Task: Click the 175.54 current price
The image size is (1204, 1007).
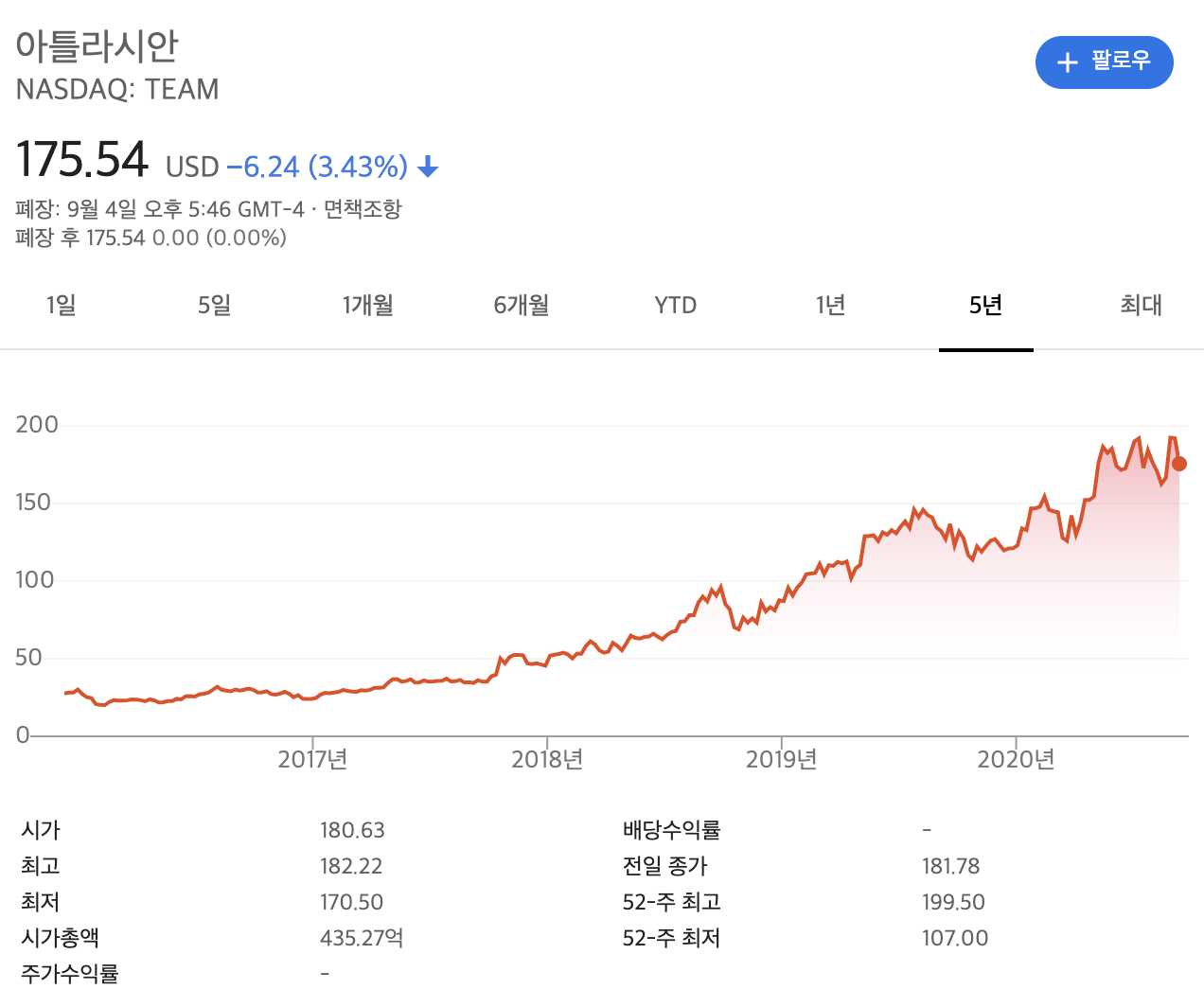Action: [x=82, y=159]
